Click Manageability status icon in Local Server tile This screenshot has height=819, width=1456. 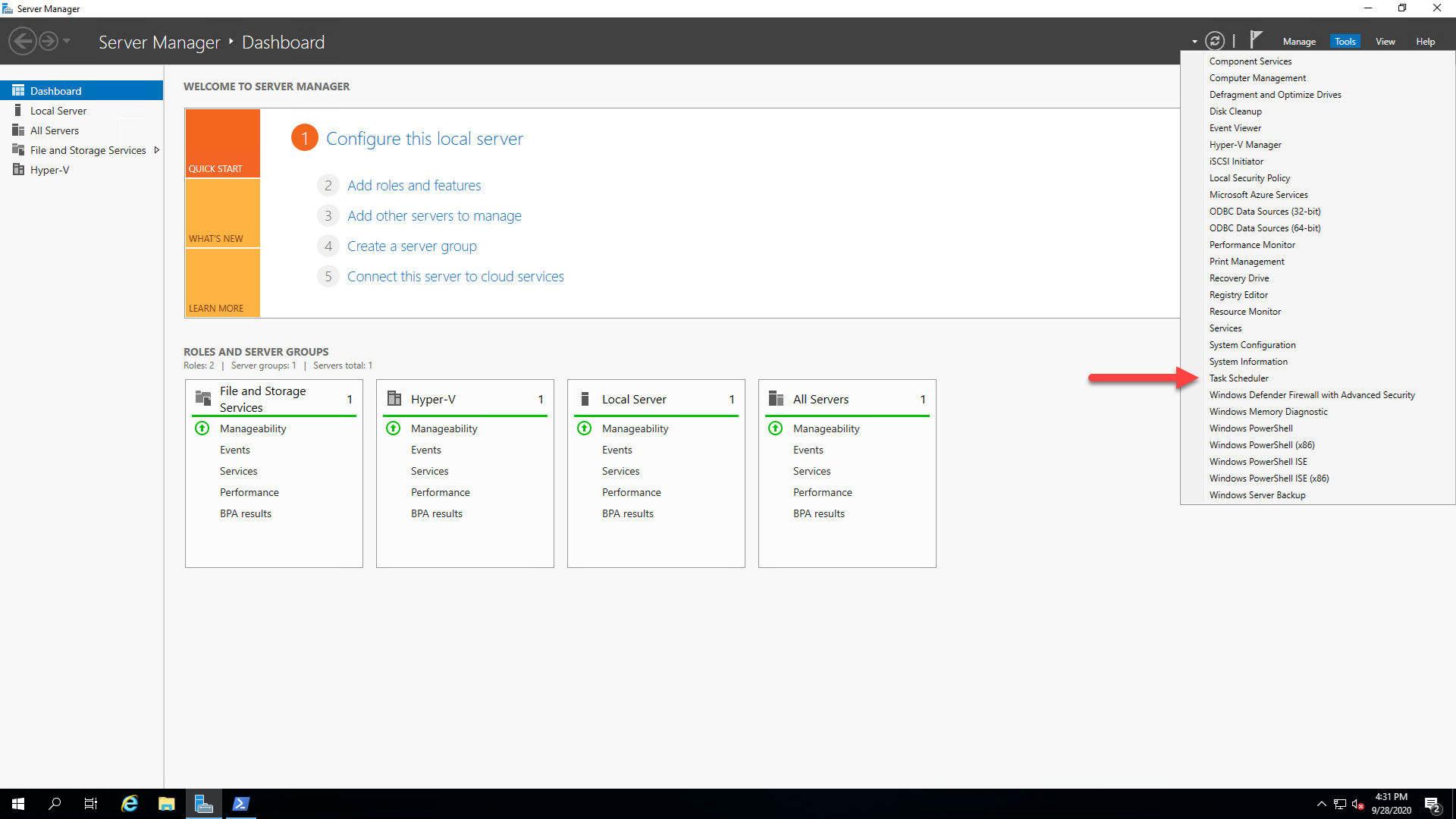click(x=585, y=428)
